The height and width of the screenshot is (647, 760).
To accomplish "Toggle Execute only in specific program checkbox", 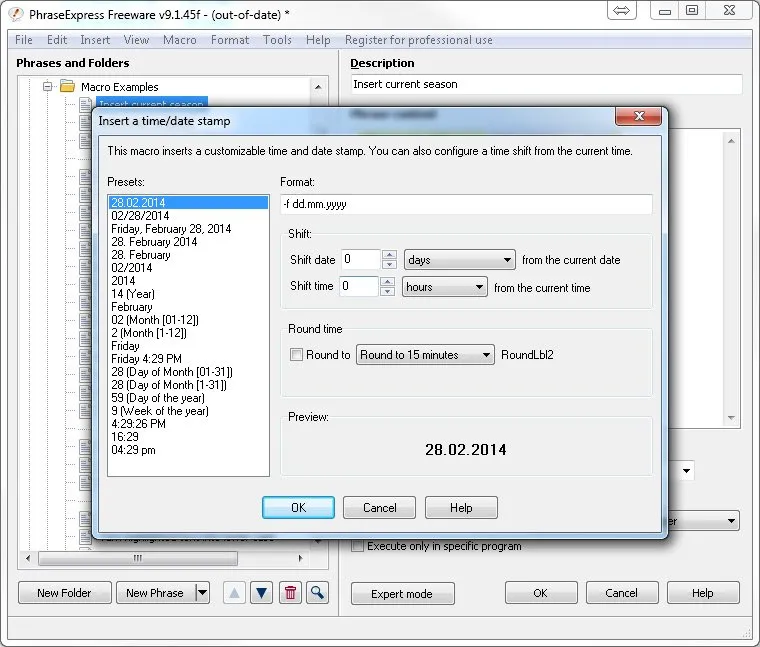I will click(x=357, y=546).
